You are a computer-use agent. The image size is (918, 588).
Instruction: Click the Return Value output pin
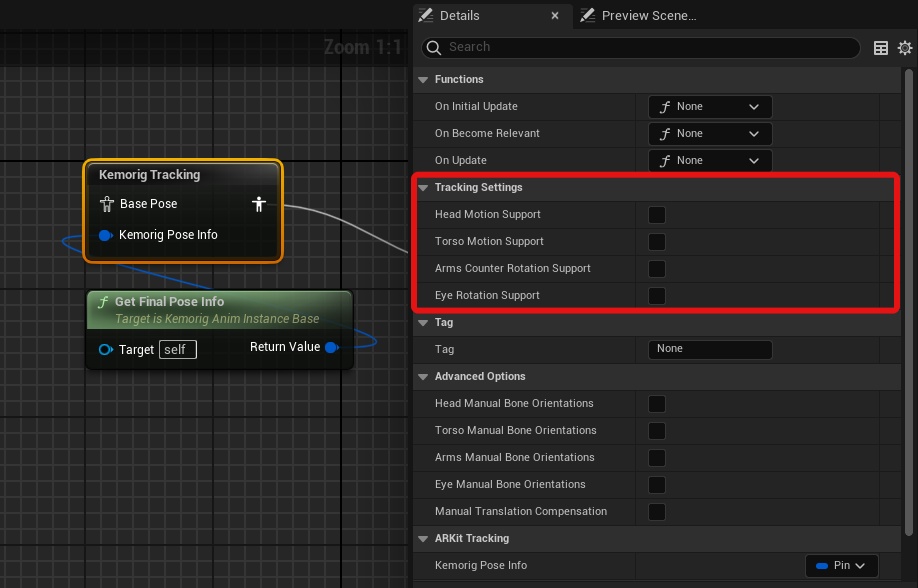click(332, 347)
